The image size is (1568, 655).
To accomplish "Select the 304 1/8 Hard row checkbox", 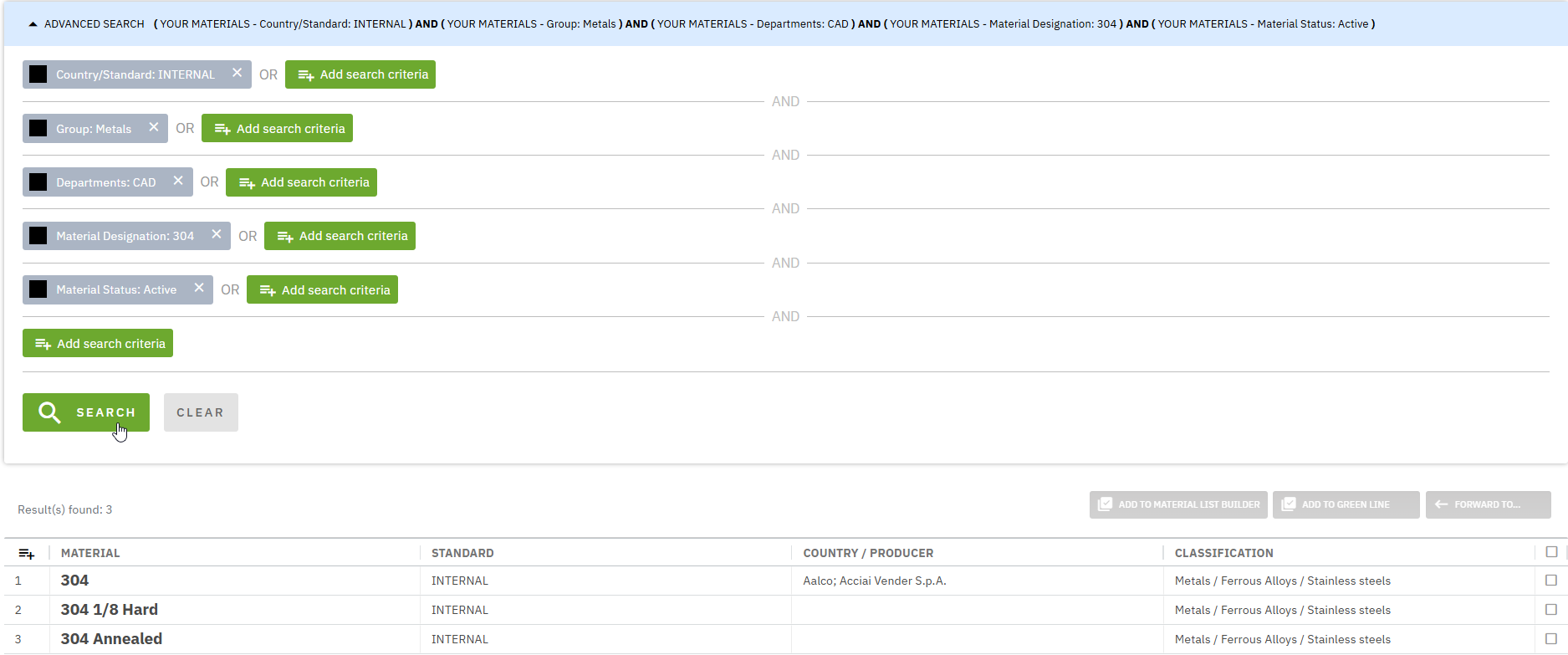I will tap(1551, 610).
